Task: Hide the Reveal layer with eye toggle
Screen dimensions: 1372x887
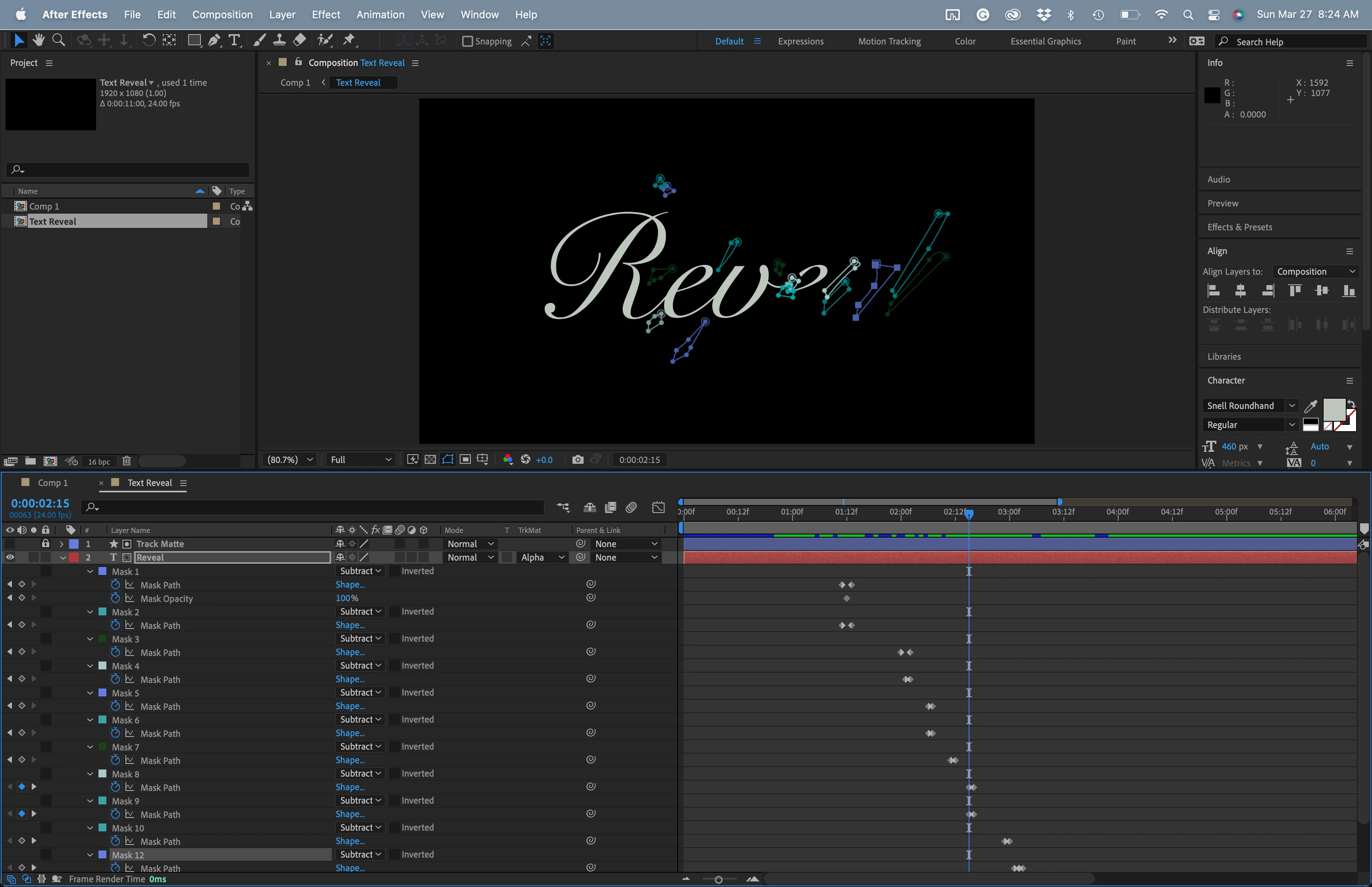Action: 10,557
